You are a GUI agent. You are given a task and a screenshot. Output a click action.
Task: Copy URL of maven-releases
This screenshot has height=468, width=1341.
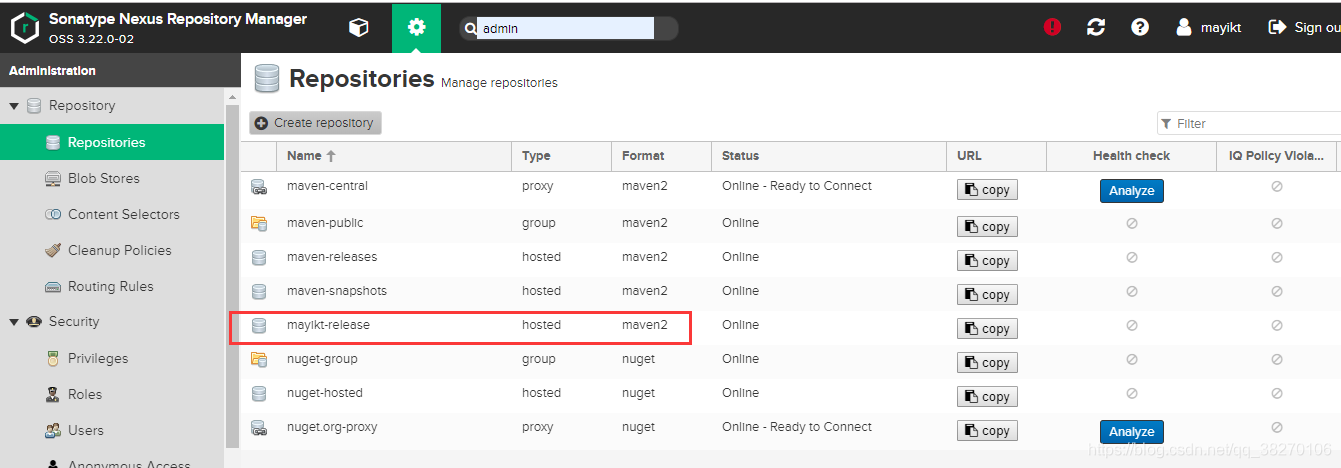click(987, 261)
